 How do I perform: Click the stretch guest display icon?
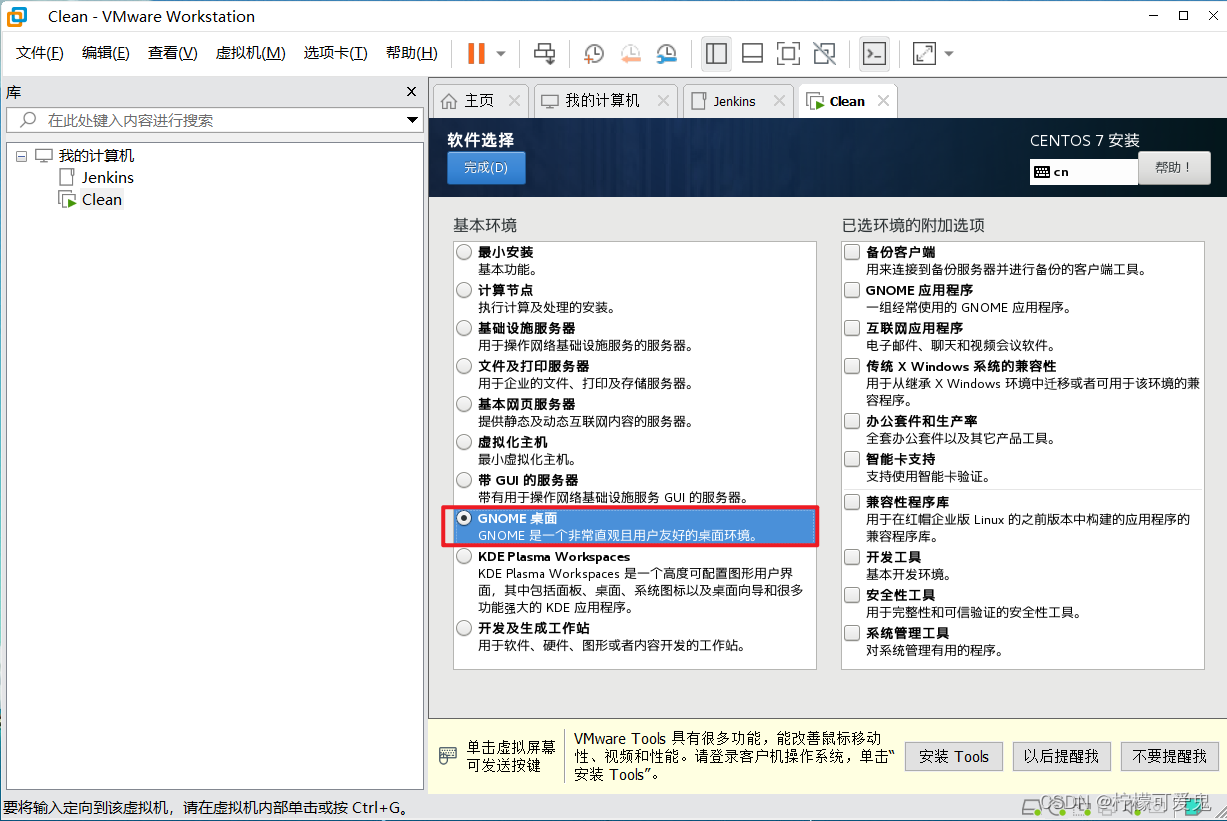(x=924, y=53)
